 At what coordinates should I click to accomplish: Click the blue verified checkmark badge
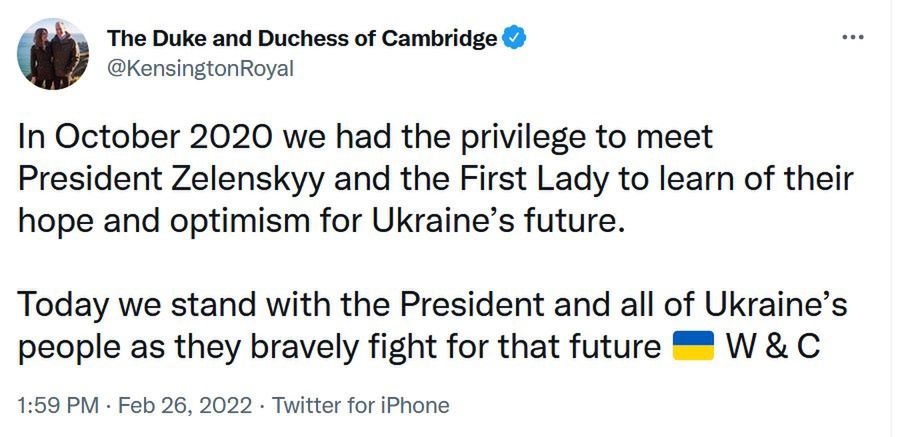pyautogui.click(x=514, y=39)
